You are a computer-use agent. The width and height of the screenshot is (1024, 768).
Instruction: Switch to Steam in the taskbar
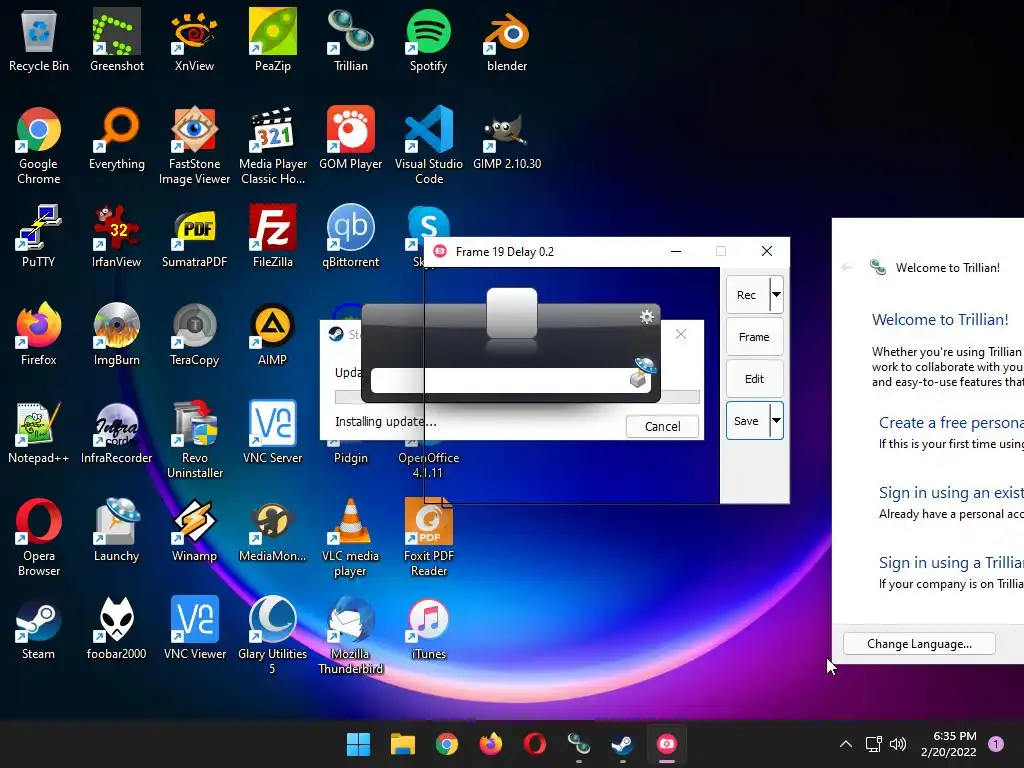point(622,744)
